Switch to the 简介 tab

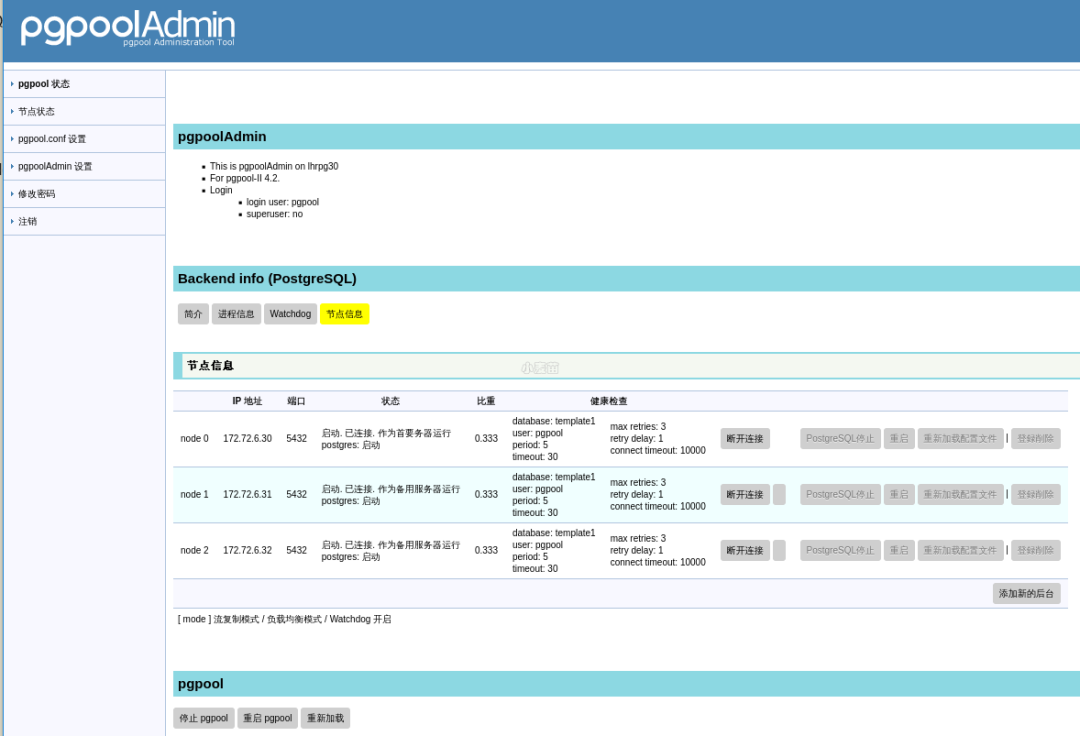[x=193, y=314]
